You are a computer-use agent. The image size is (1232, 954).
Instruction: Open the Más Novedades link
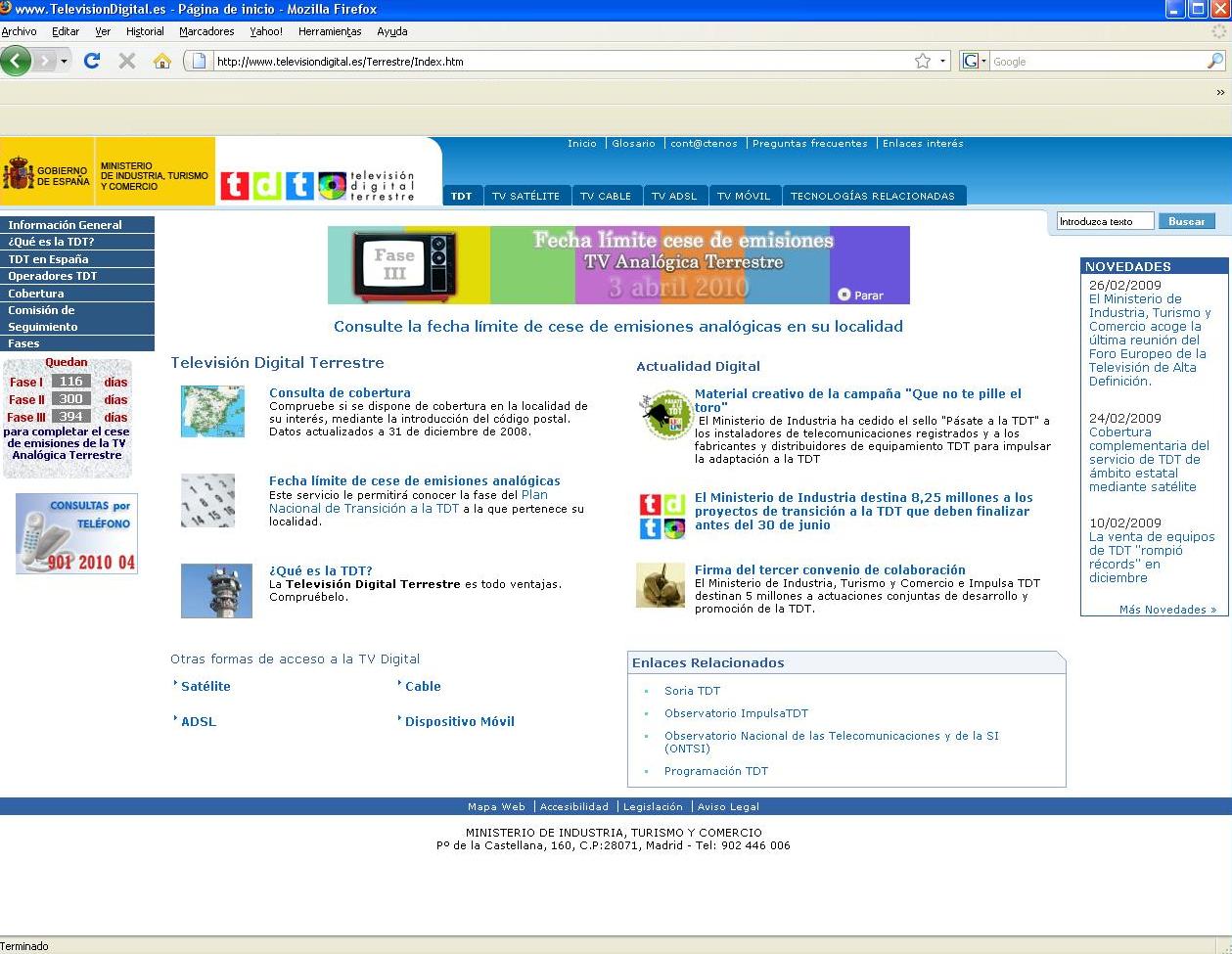(x=1167, y=610)
